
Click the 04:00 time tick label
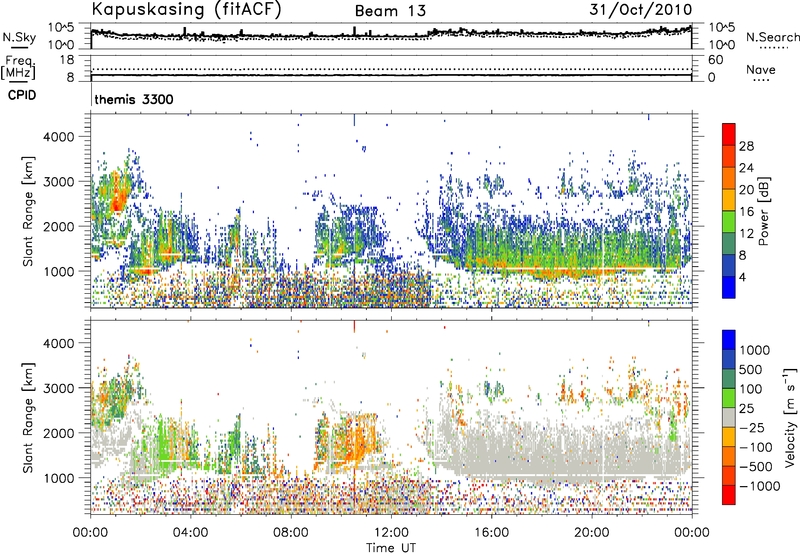(x=191, y=533)
